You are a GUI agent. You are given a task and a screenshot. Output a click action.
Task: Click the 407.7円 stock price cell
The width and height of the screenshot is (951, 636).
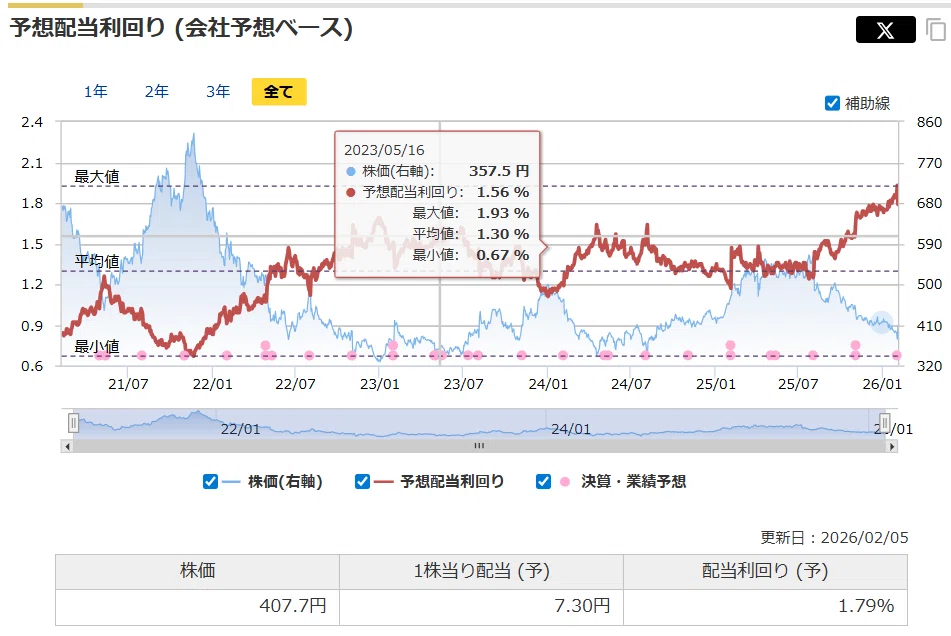point(198,606)
